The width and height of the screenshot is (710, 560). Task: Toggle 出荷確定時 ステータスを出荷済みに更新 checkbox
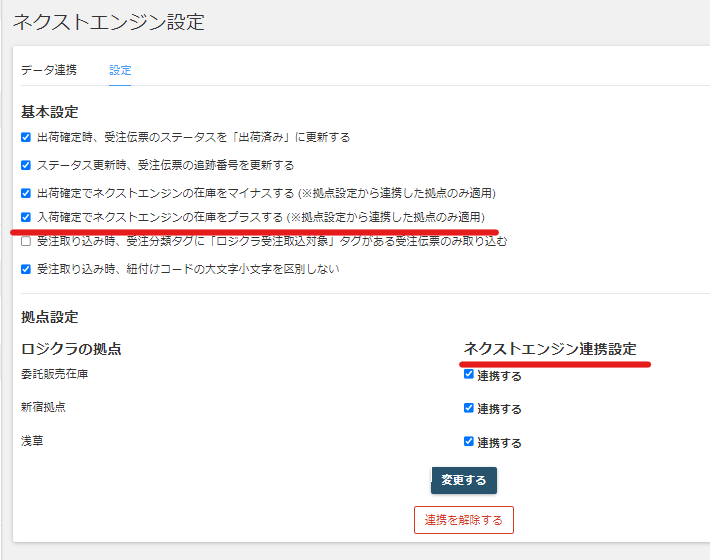coord(26,137)
